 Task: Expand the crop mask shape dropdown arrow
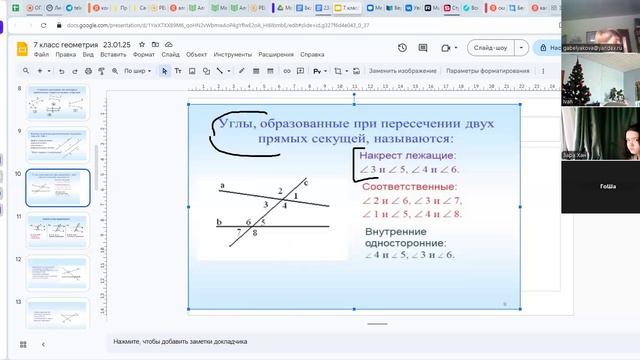(347, 71)
